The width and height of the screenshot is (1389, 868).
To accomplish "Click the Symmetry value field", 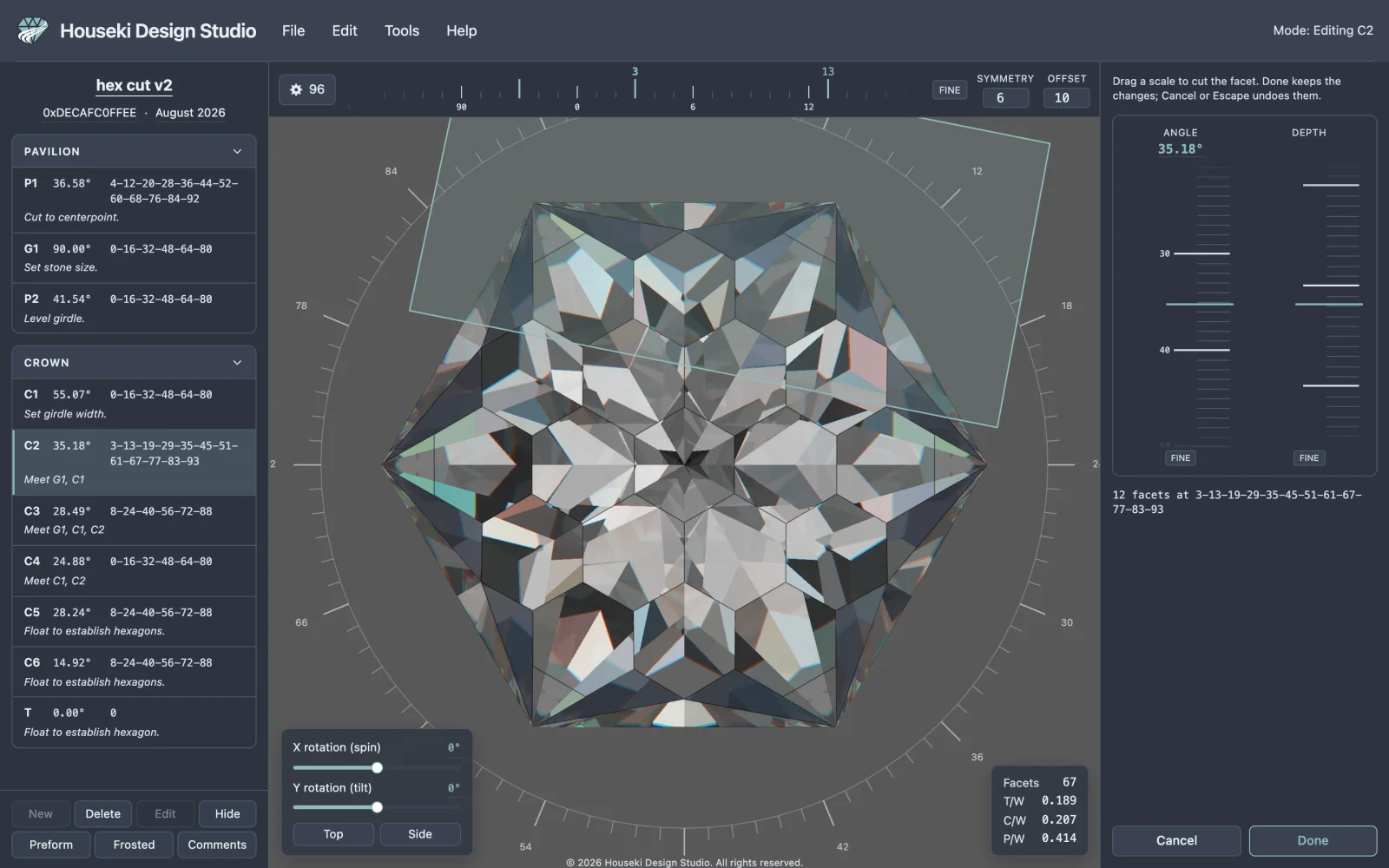I will click(x=1005, y=98).
